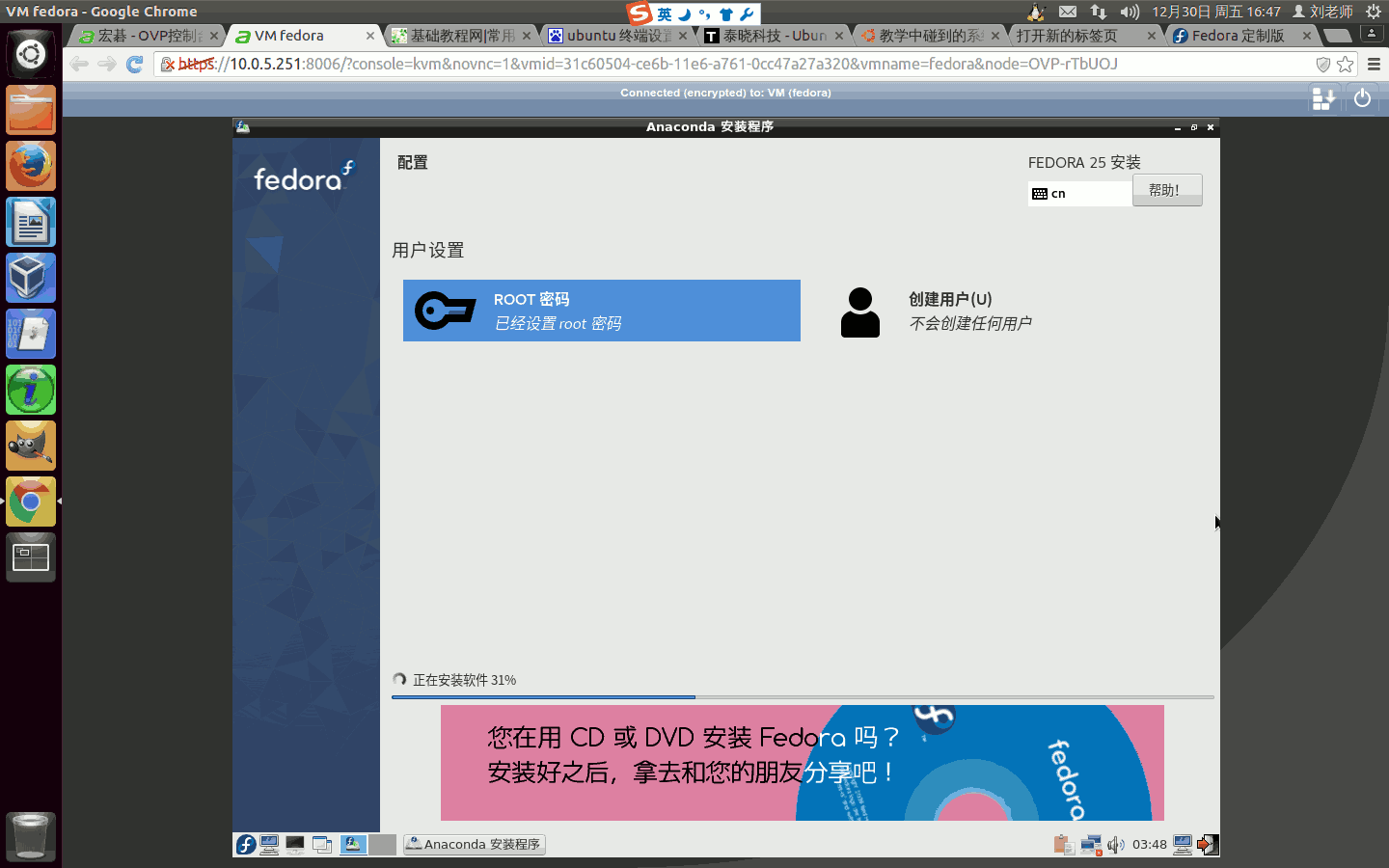Screen dimensions: 1389x868
Task: Open the Files manager in launcher
Action: coord(31,110)
